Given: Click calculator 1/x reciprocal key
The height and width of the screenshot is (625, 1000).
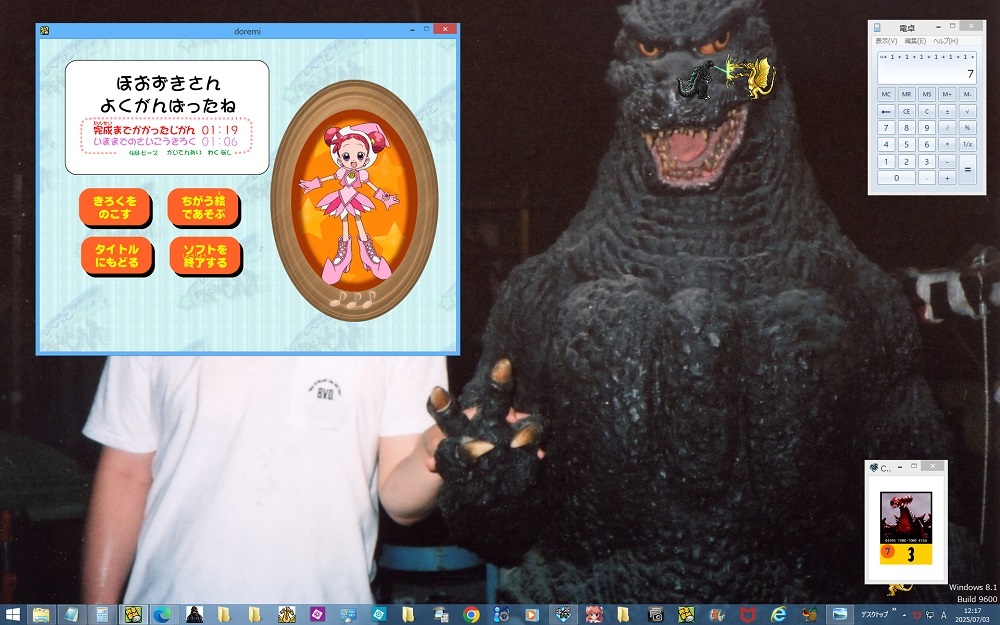Looking at the screenshot, I should pos(967,145).
